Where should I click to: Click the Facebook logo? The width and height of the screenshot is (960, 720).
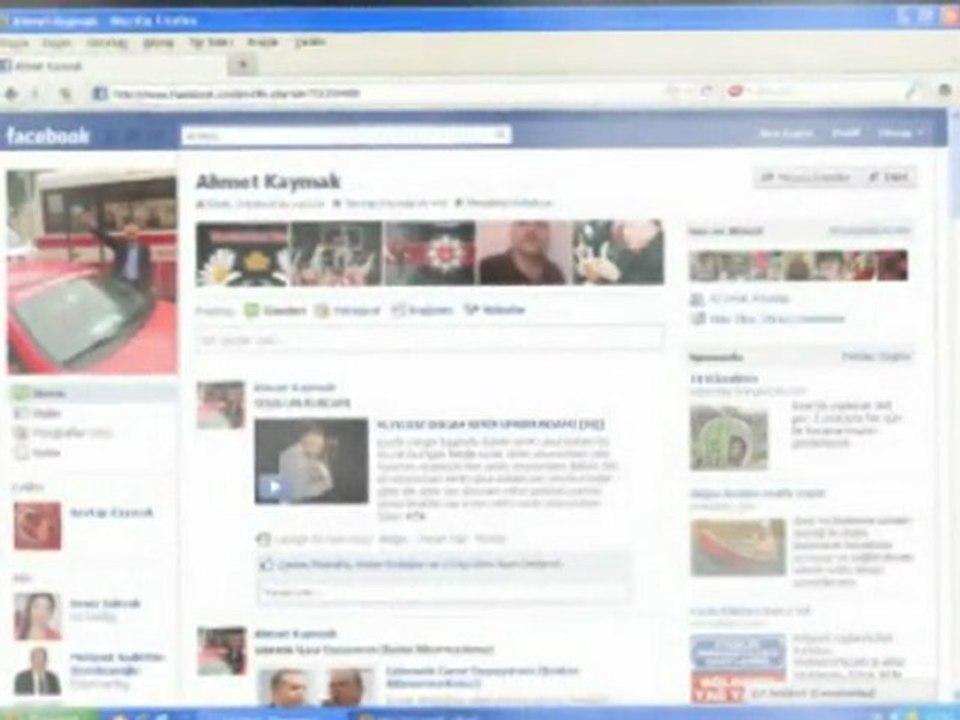[x=48, y=135]
